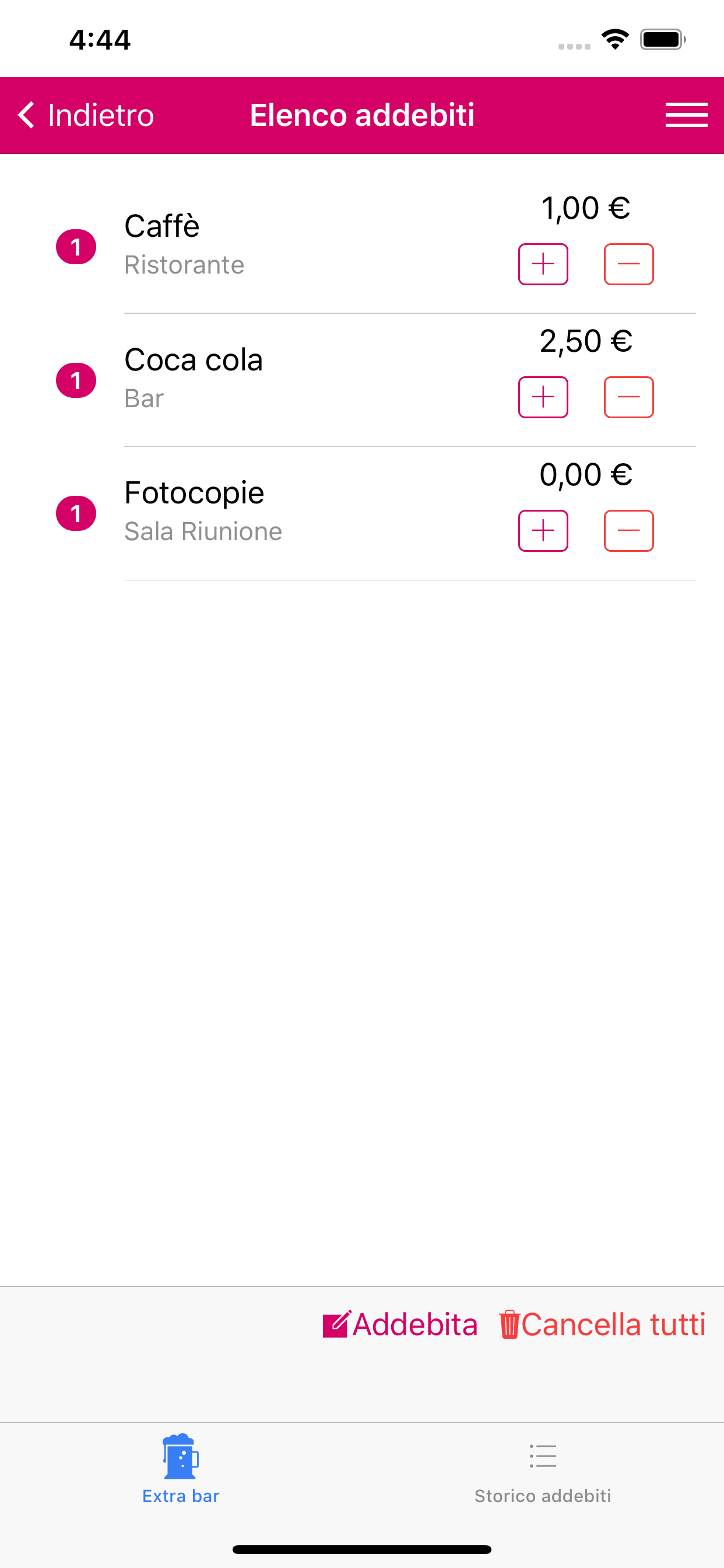This screenshot has width=724, height=1568.
Task: Add one more Coca cola
Action: (x=543, y=397)
